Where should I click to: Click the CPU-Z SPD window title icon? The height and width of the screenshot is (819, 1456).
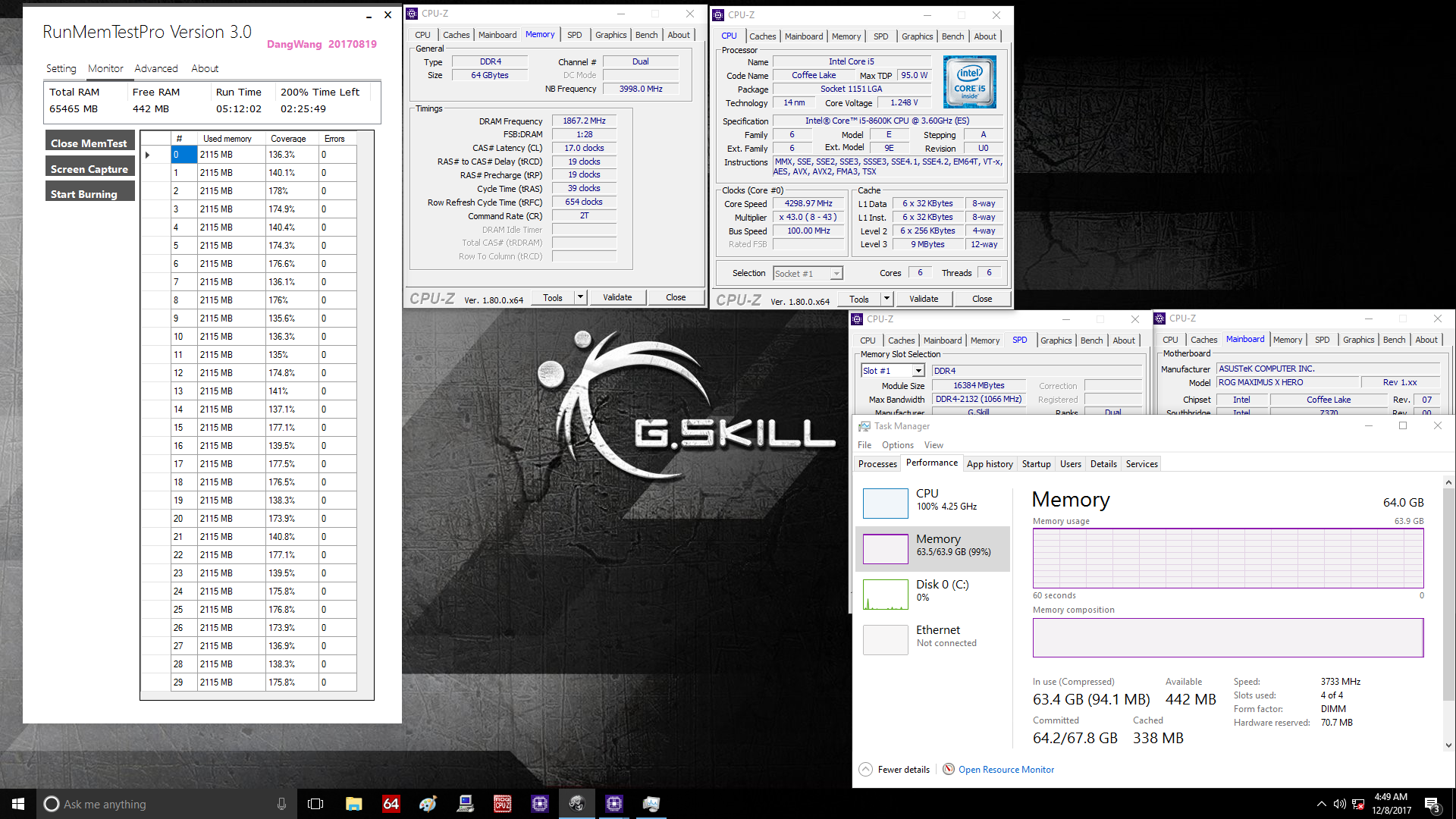click(857, 319)
